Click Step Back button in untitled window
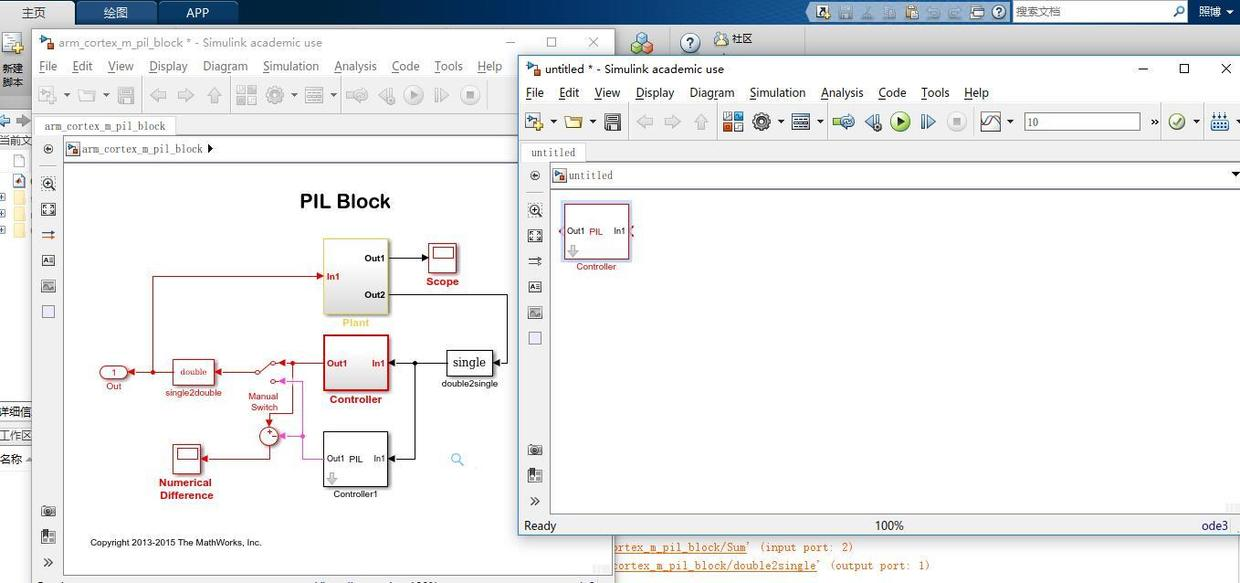 [x=873, y=122]
